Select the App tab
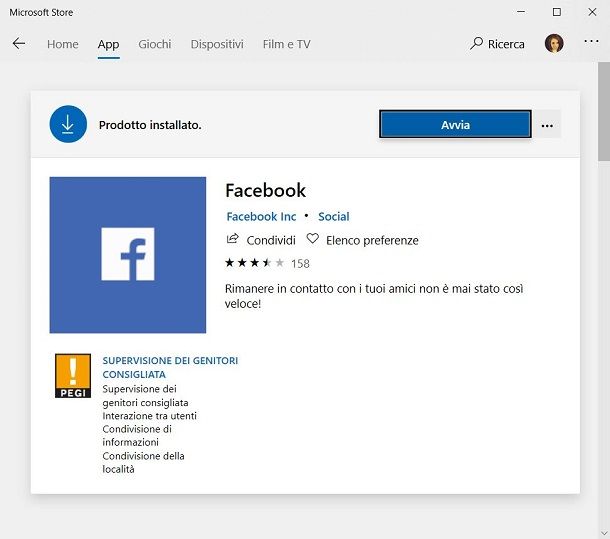Viewport: 610px width, 539px height. [x=109, y=44]
